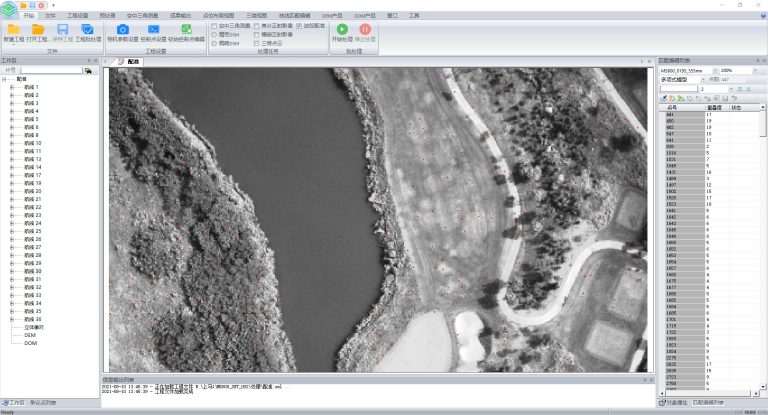Screen dimensions: 768x415
Task: Uncheck the 波段配准 checkbox
Action: [x=298, y=26]
